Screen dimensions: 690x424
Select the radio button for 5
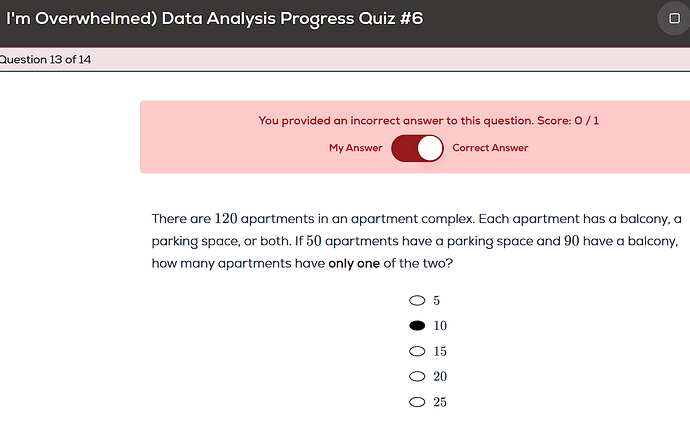click(x=417, y=300)
